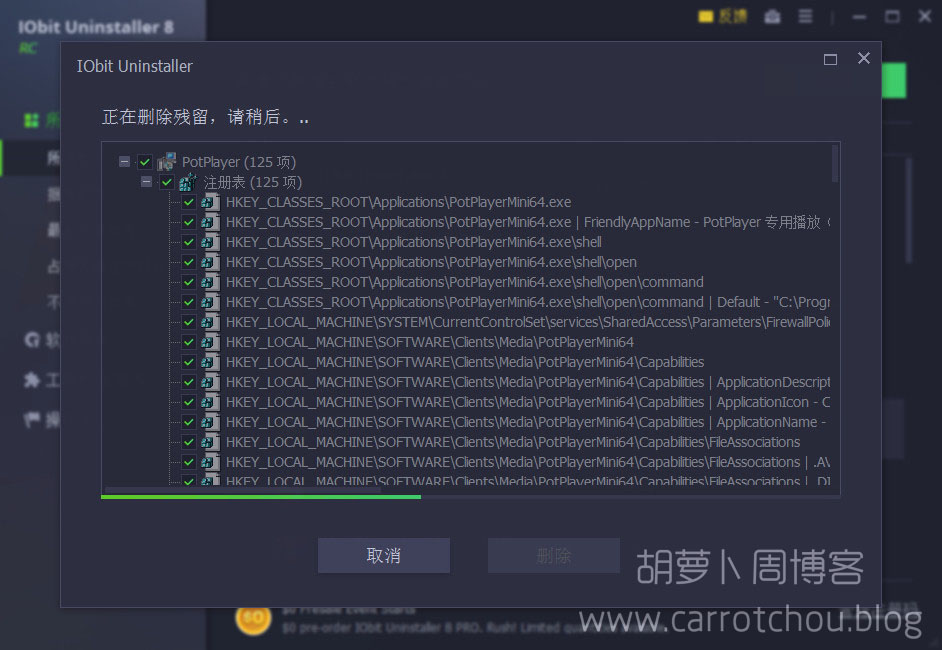Select the PotPlayerMini64\Capabilities key text
942x650 pixels.
pos(465,362)
